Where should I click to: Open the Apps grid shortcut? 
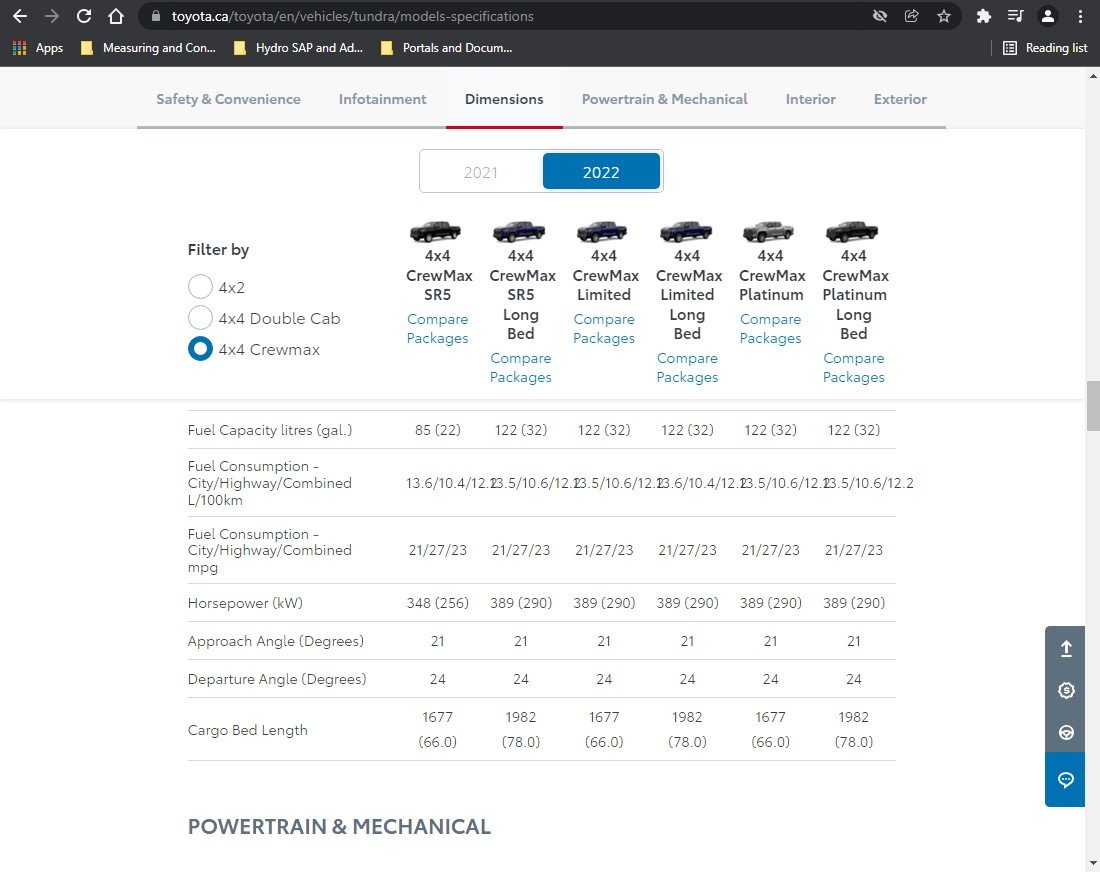click(38, 48)
